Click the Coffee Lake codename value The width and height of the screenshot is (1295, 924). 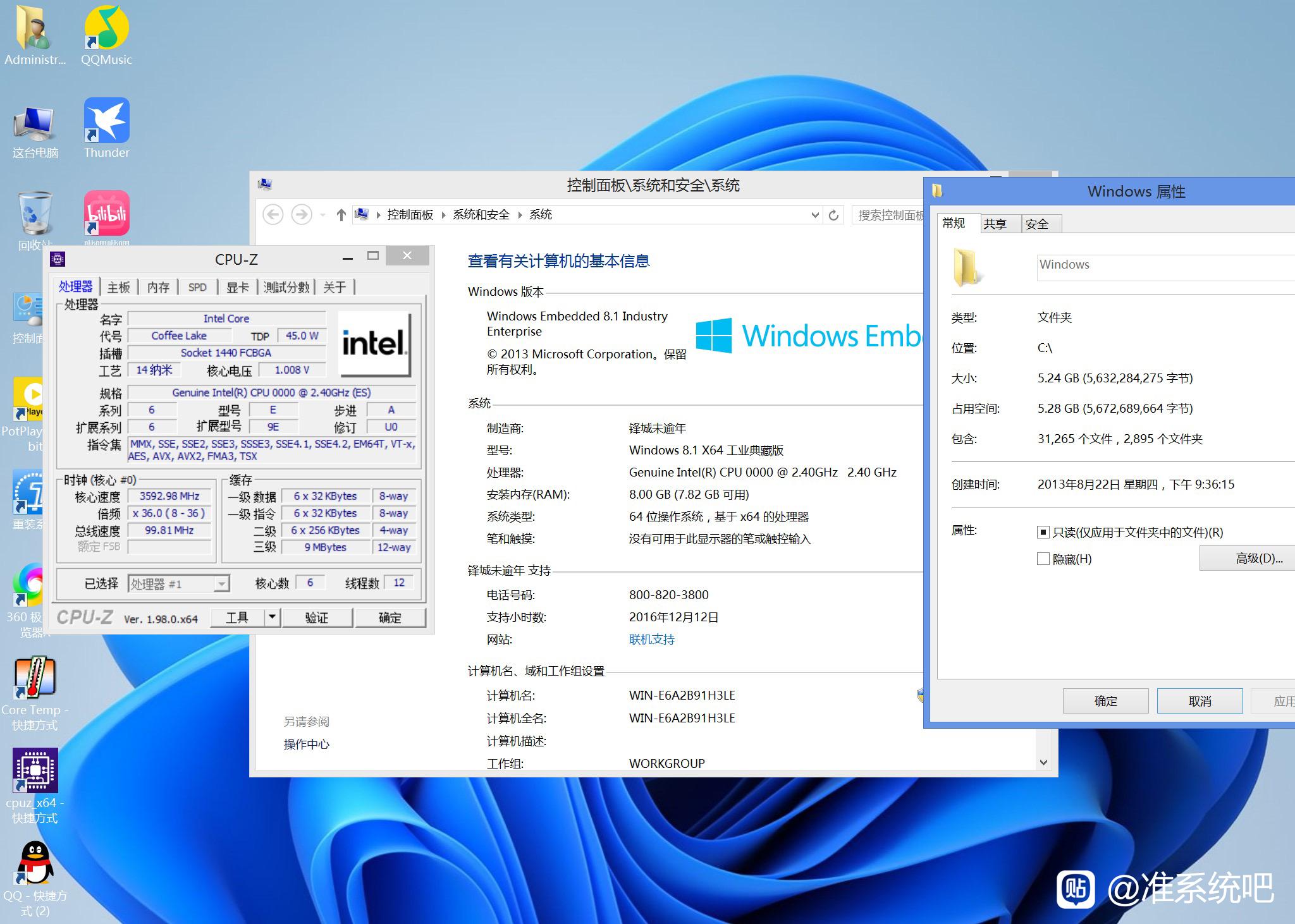(x=179, y=336)
